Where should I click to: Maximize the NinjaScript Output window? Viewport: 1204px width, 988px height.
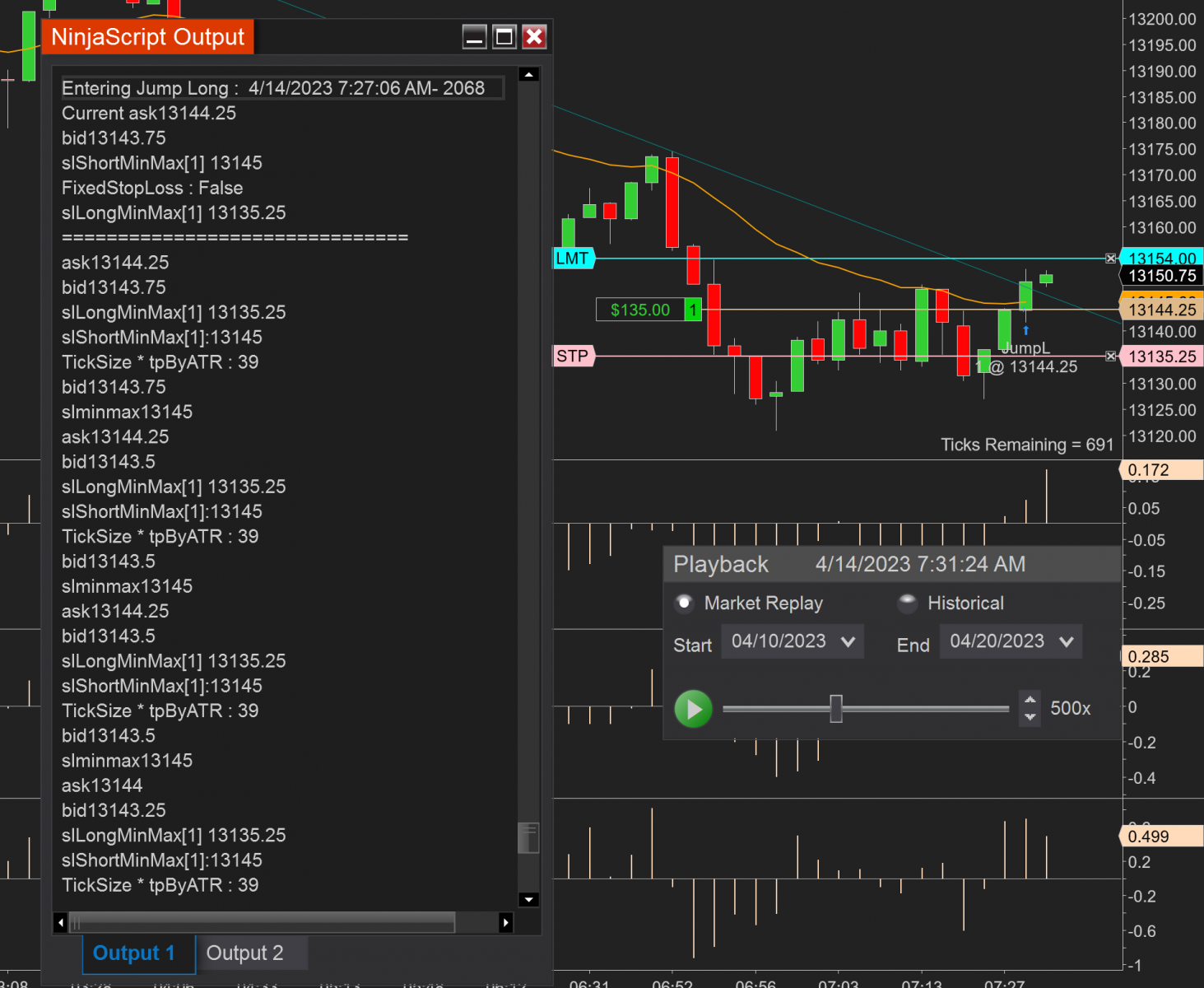click(504, 37)
